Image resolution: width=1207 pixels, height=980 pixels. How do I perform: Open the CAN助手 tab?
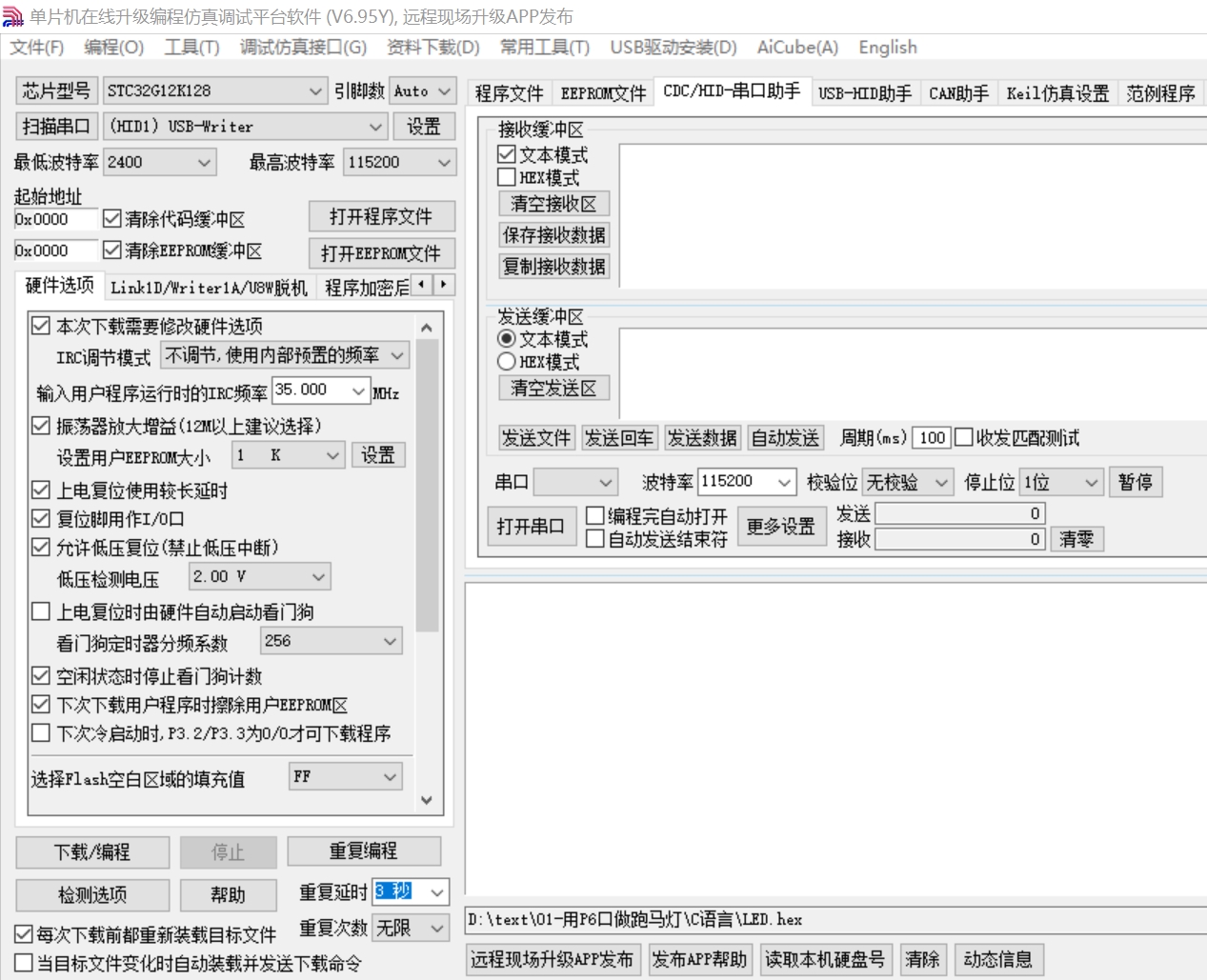coord(958,92)
